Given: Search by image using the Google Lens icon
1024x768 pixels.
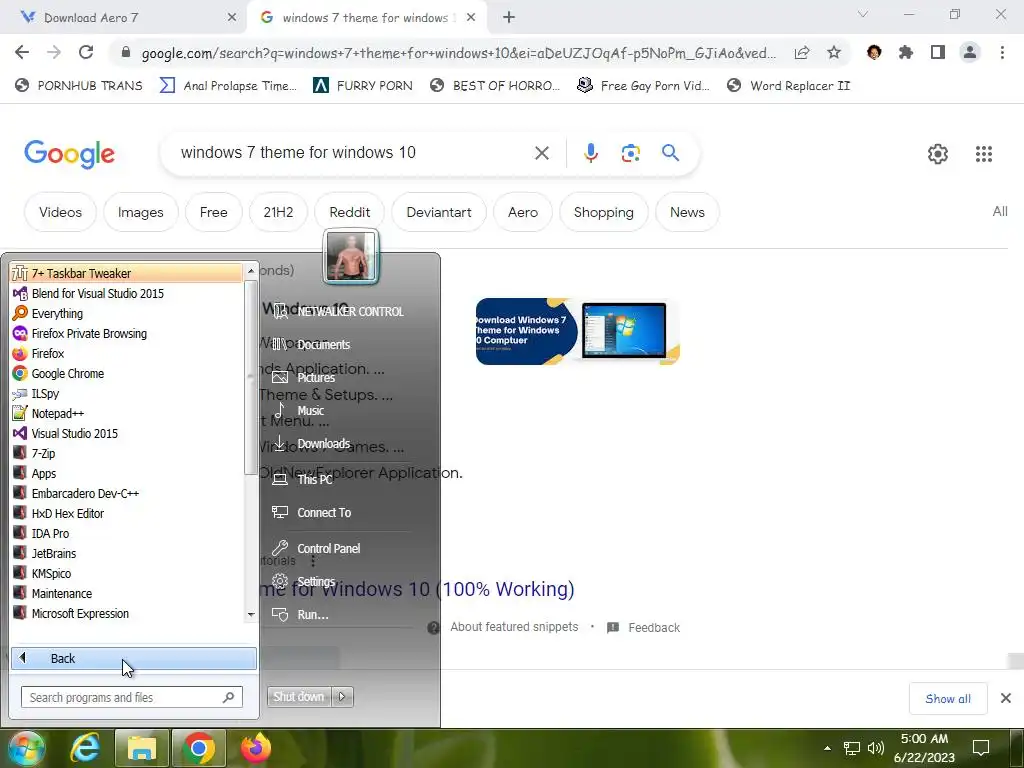Looking at the screenshot, I should point(630,153).
